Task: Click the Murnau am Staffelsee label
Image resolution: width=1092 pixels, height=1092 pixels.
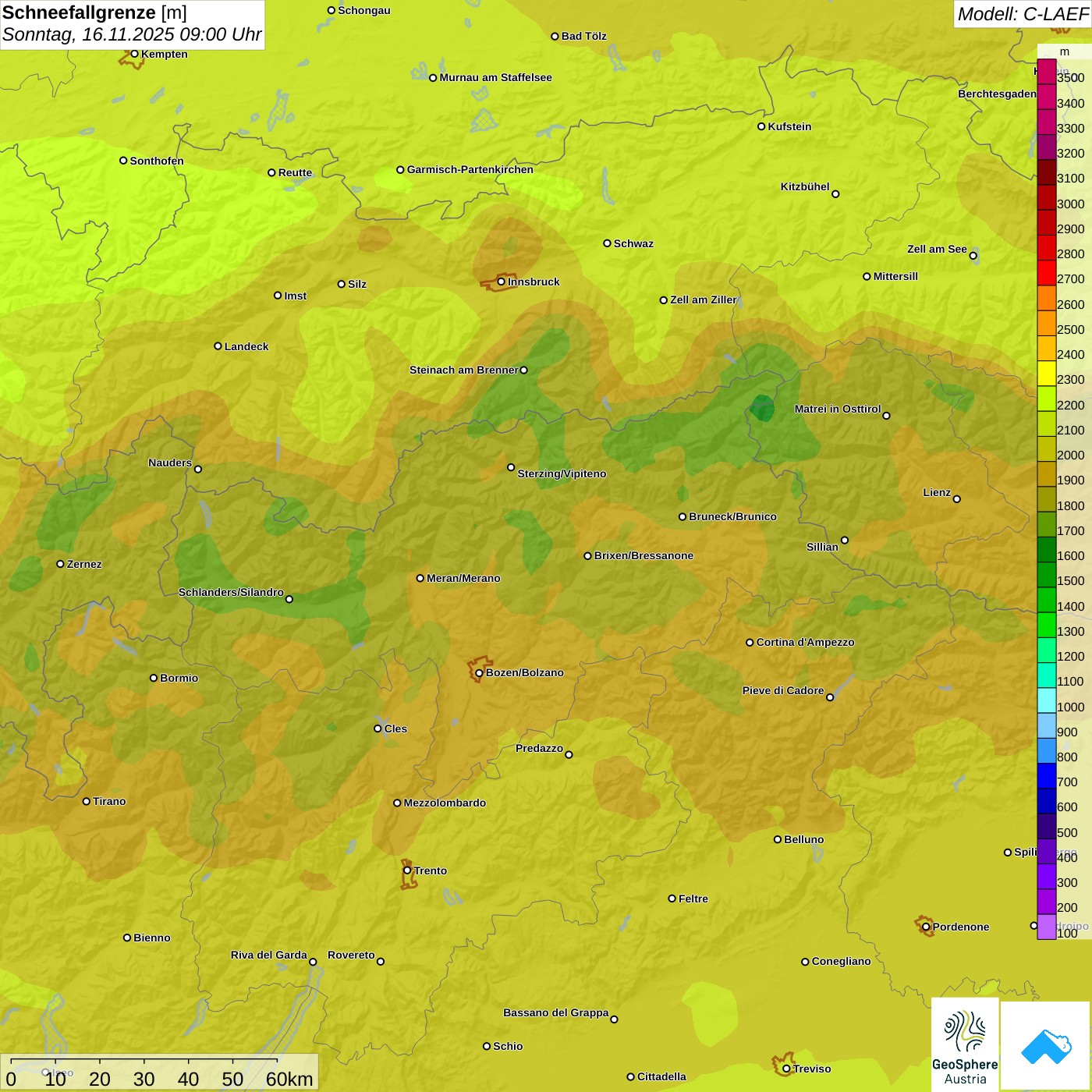Action: click(x=495, y=77)
